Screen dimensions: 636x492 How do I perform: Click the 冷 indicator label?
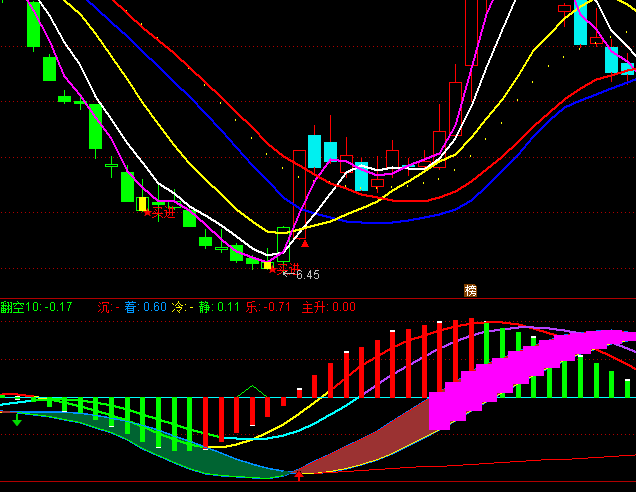[180, 307]
